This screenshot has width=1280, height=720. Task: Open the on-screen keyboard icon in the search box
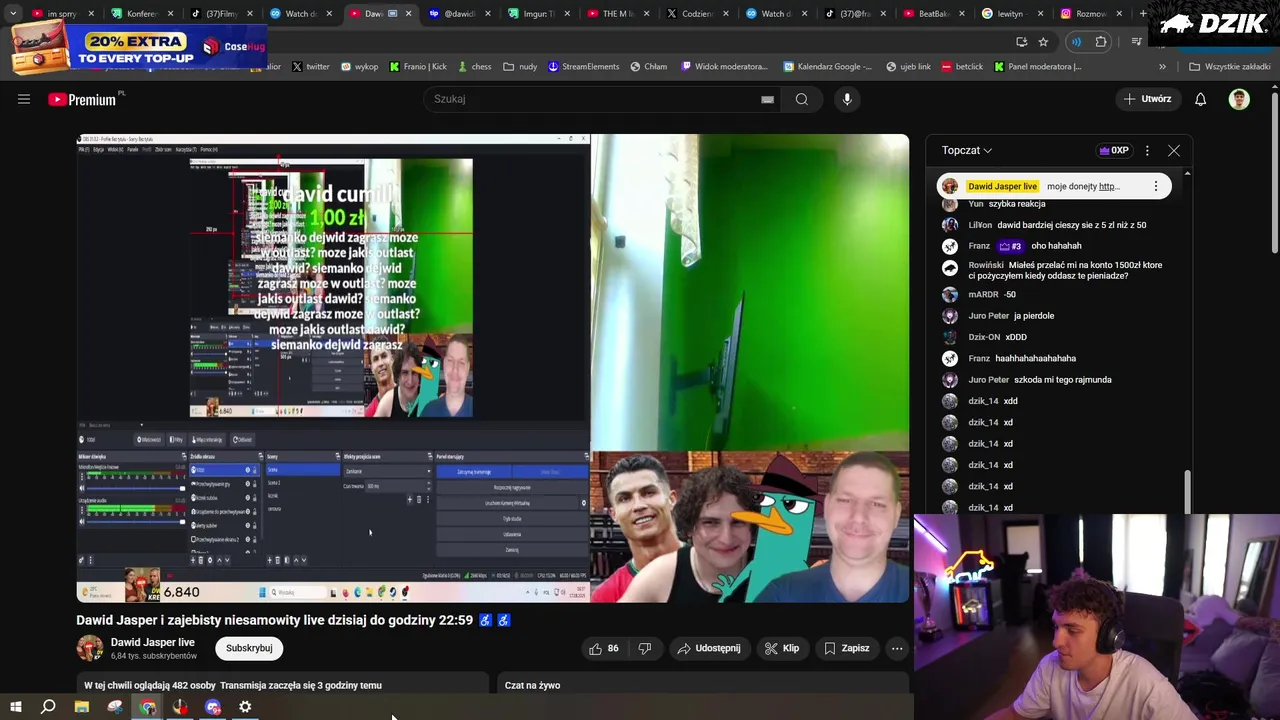[x=767, y=99]
